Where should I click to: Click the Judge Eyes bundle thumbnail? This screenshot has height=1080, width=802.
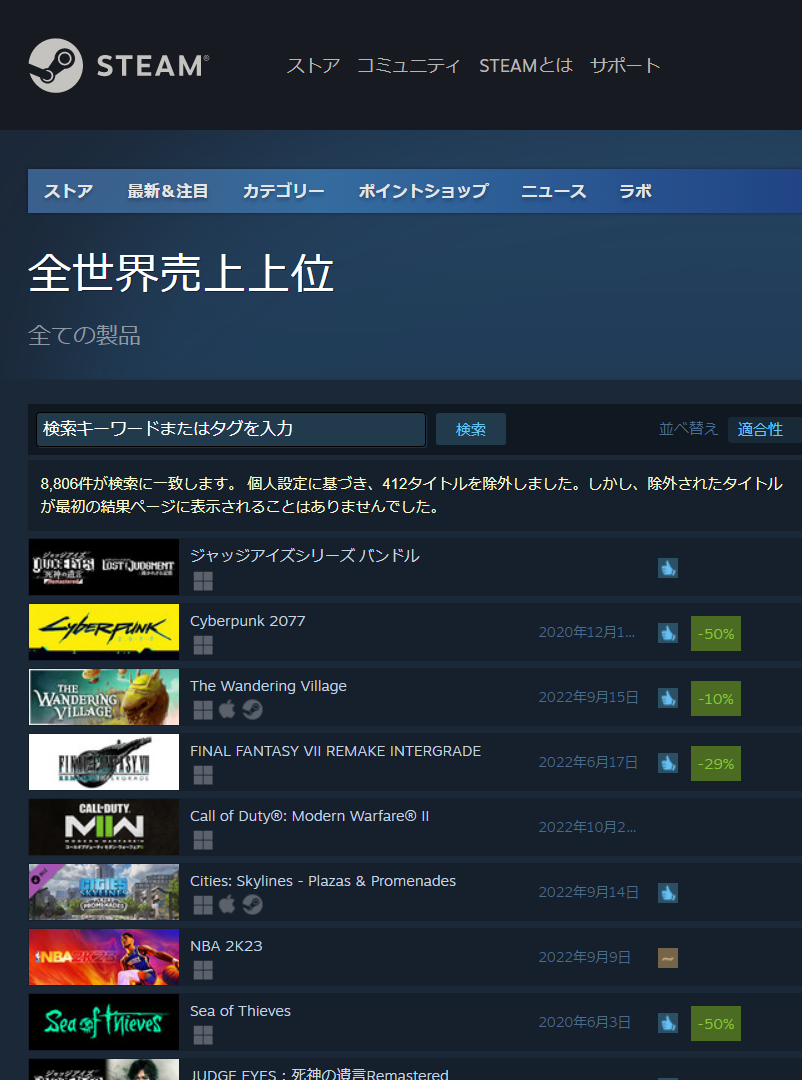click(104, 568)
